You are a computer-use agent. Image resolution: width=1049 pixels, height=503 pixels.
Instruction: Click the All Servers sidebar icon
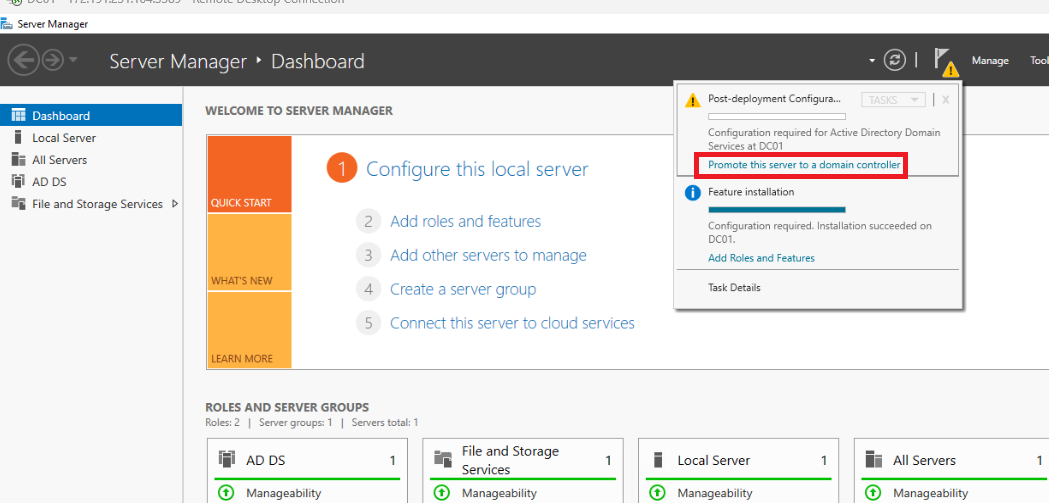point(18,159)
